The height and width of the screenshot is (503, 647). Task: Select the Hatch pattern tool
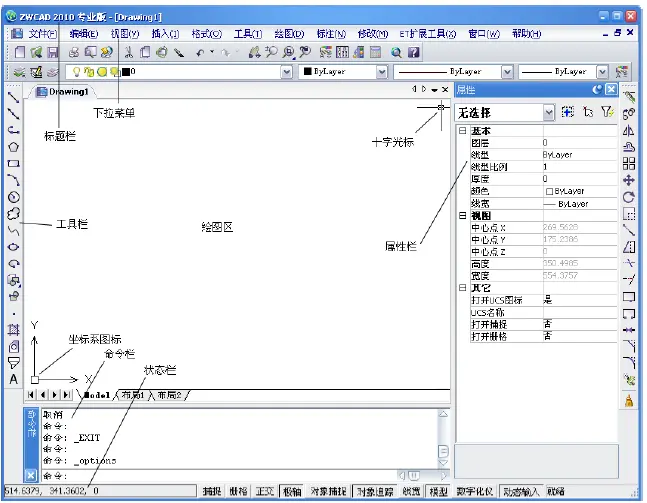pyautogui.click(x=13, y=330)
